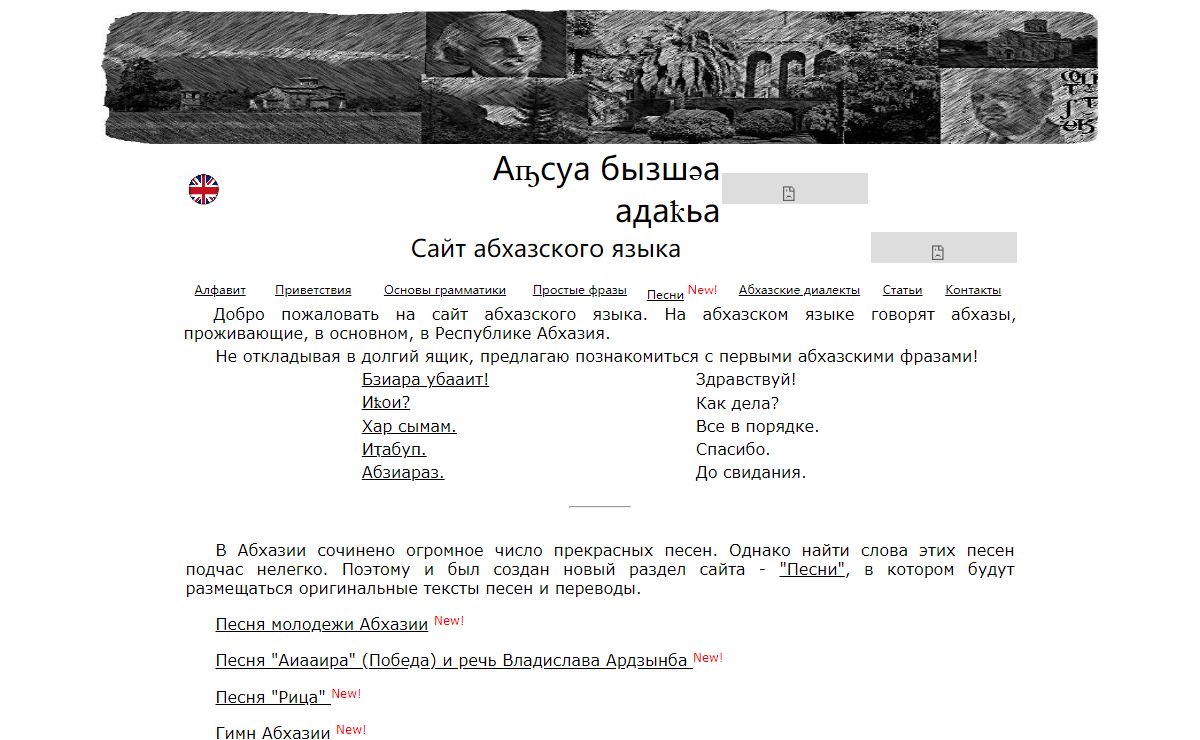Click the phrase link Абзиараз.

tap(403, 472)
